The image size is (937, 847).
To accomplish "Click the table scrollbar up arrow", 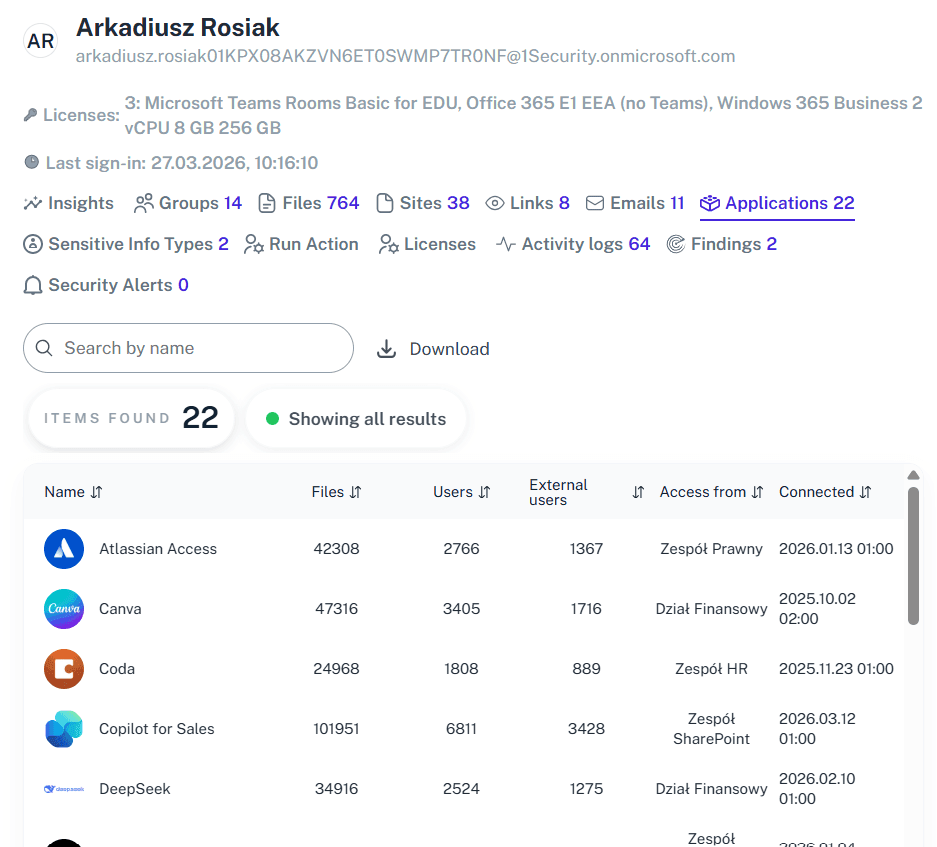I will [913, 475].
